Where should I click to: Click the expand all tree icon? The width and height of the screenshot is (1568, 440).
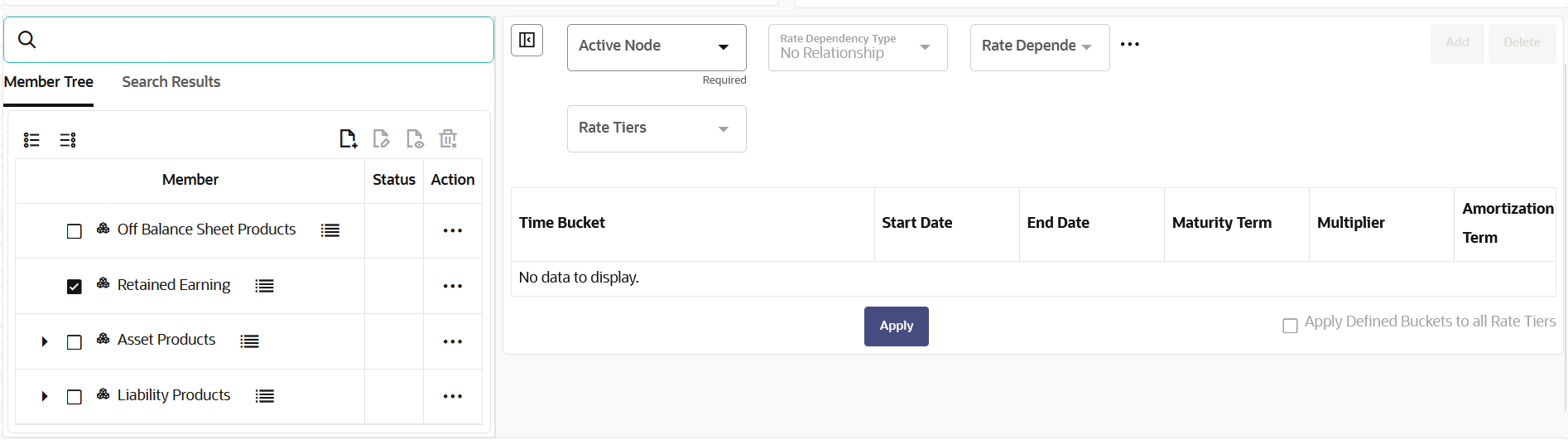(x=31, y=140)
